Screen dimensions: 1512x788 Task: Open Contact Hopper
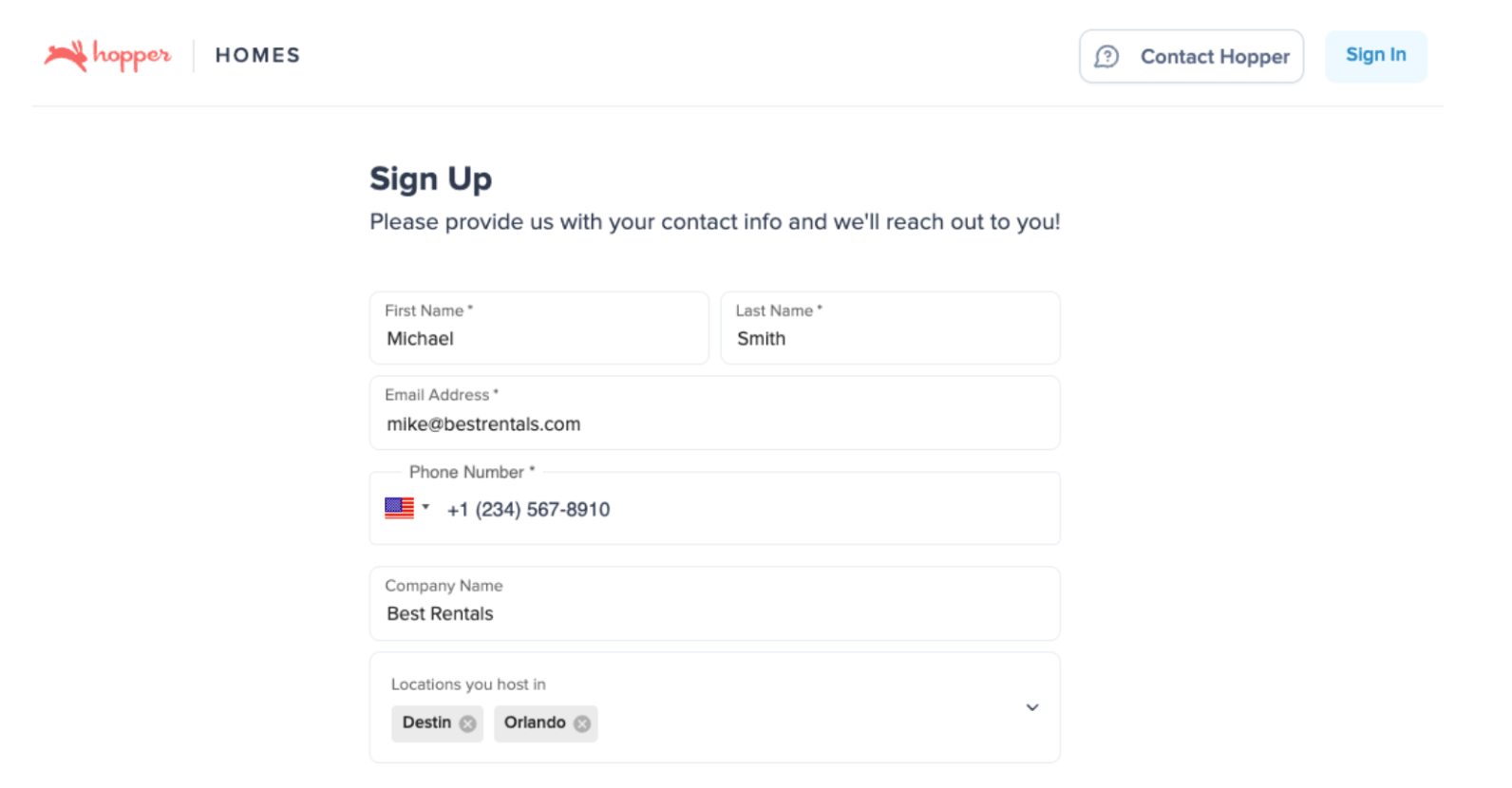[1191, 56]
